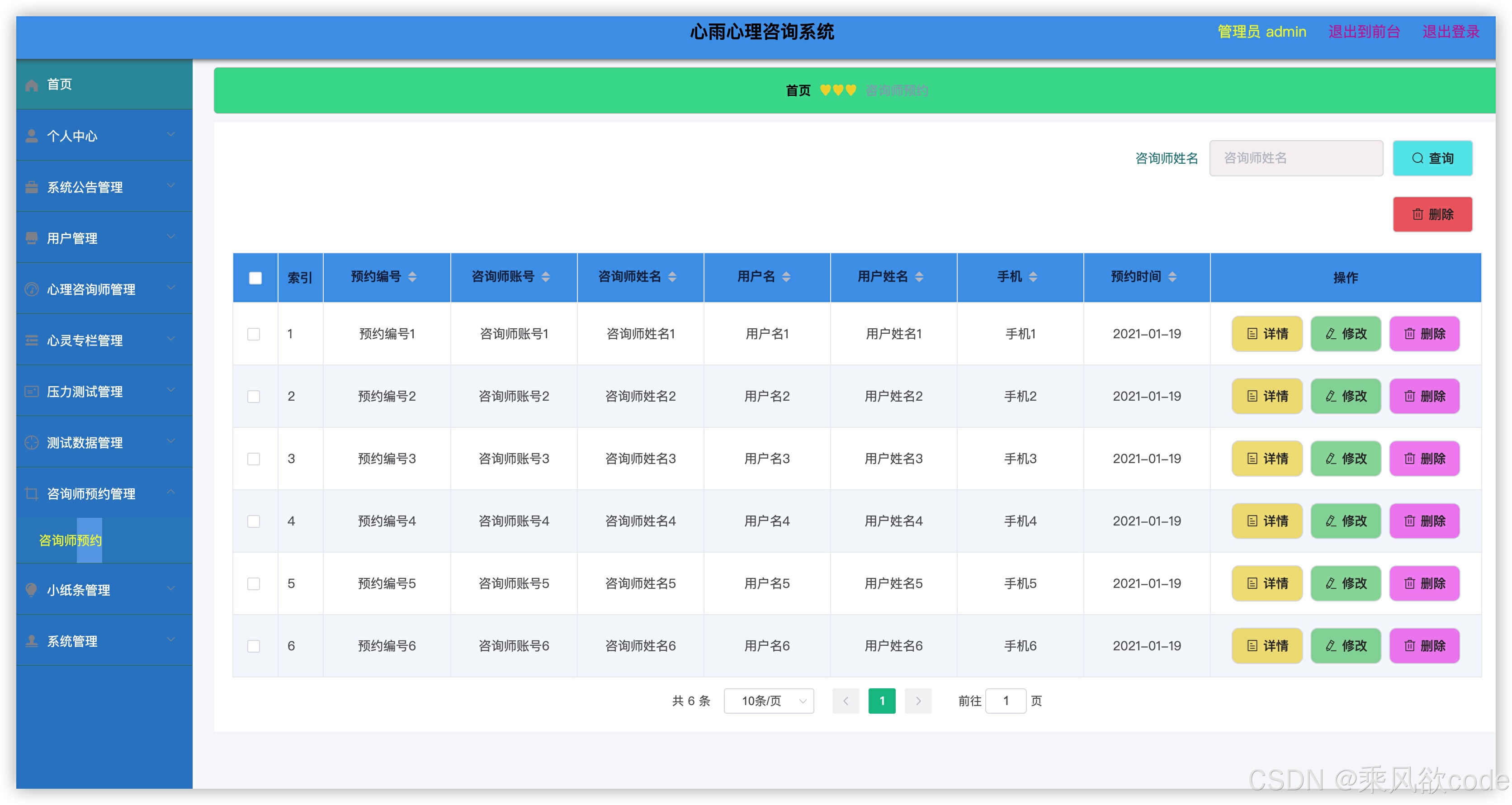Click the sort arrows on the 预约编号 column
The height and width of the screenshot is (805, 1512).
point(412,277)
